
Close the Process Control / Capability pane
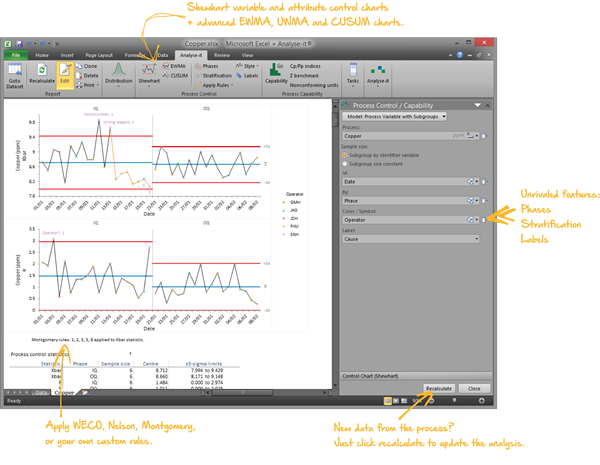488,105
